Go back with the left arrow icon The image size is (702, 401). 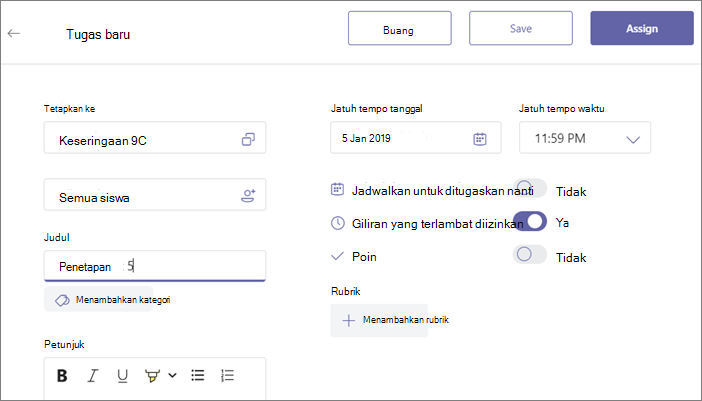(14, 33)
